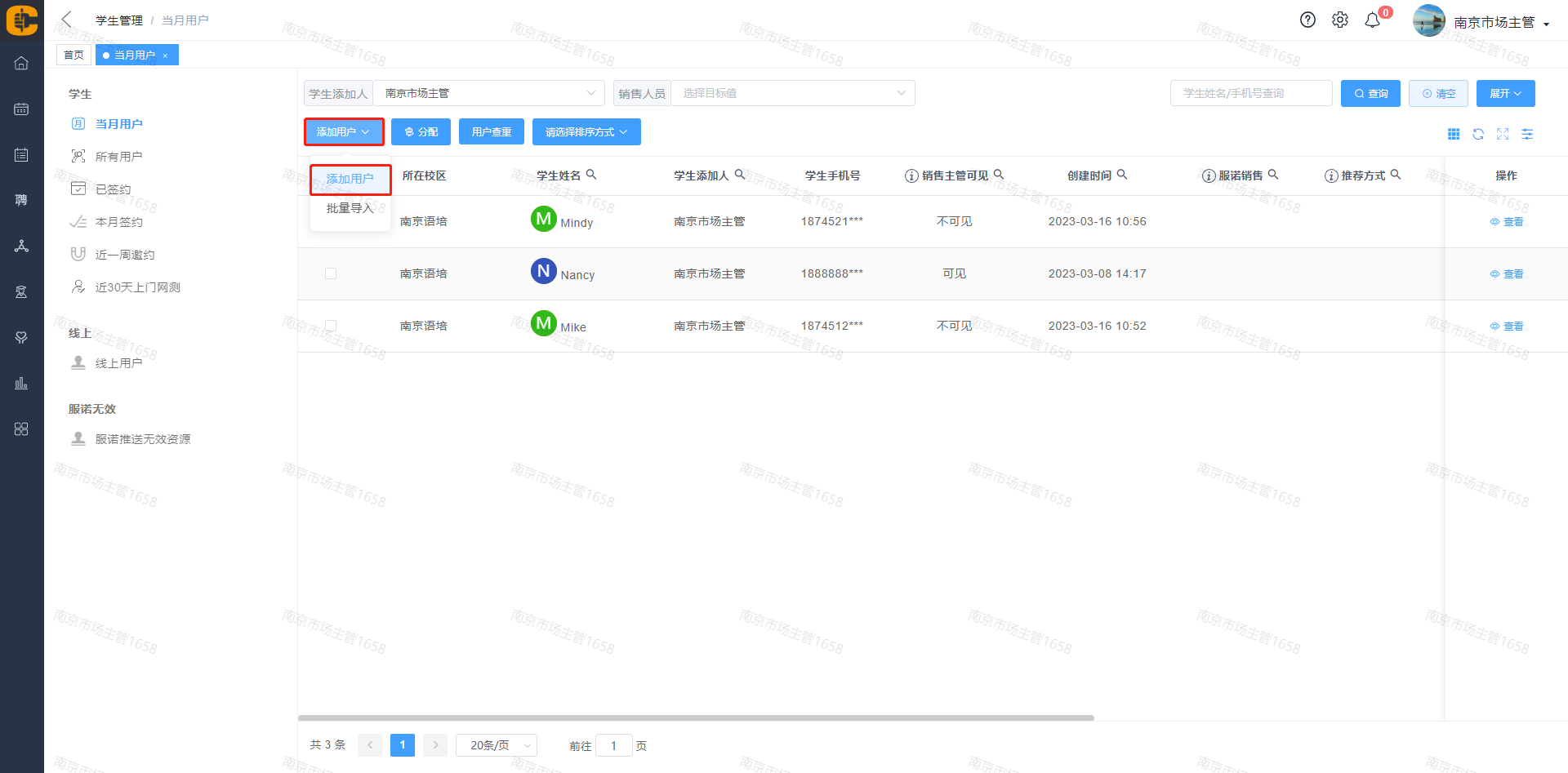Viewport: 1568px width, 773px height.
Task: Check the checkbox for Nancy row
Action: point(331,273)
